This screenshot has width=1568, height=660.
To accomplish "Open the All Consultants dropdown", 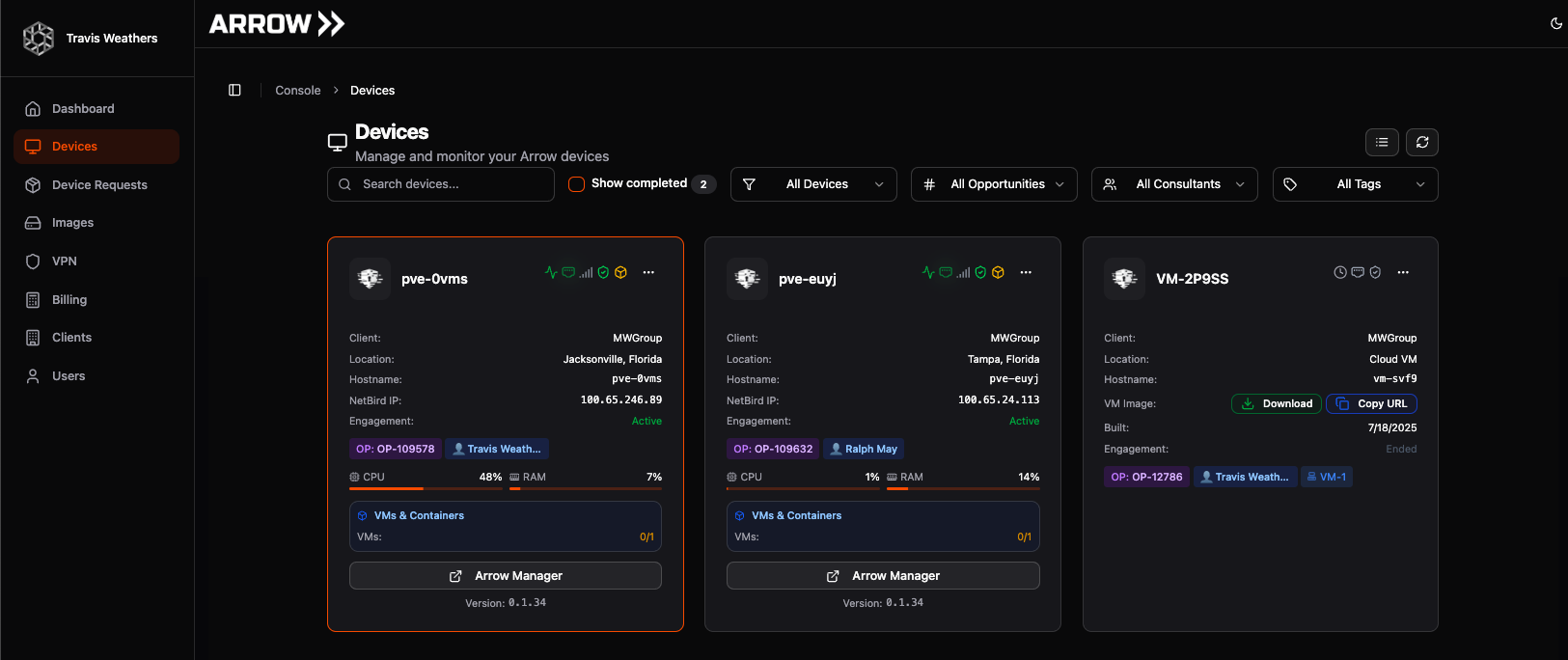I will pyautogui.click(x=1174, y=184).
